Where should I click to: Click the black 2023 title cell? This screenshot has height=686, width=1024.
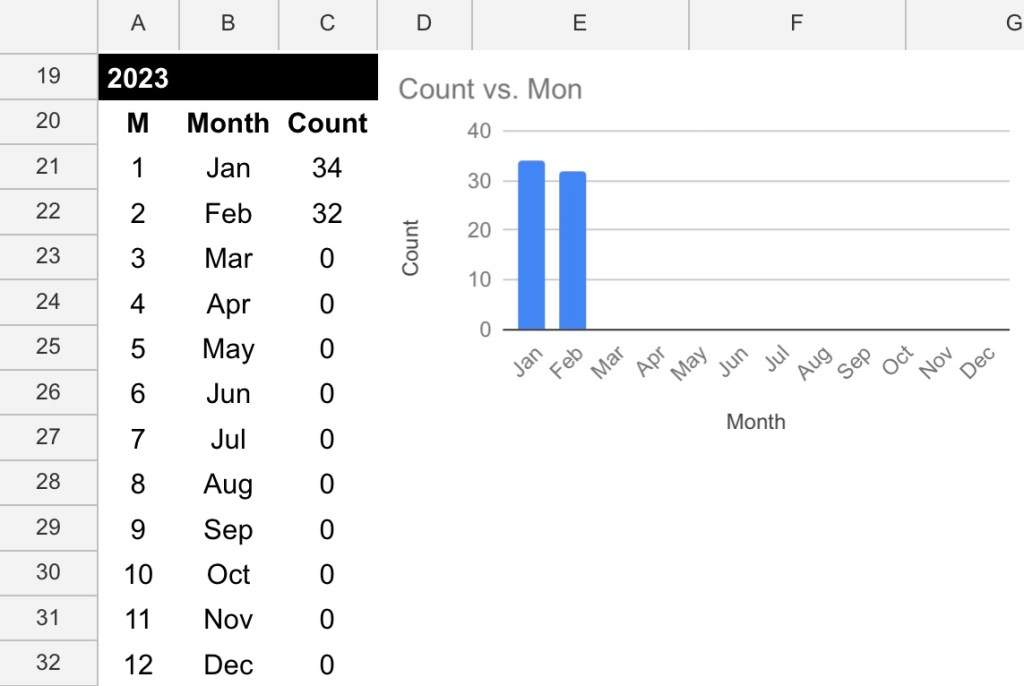point(238,78)
